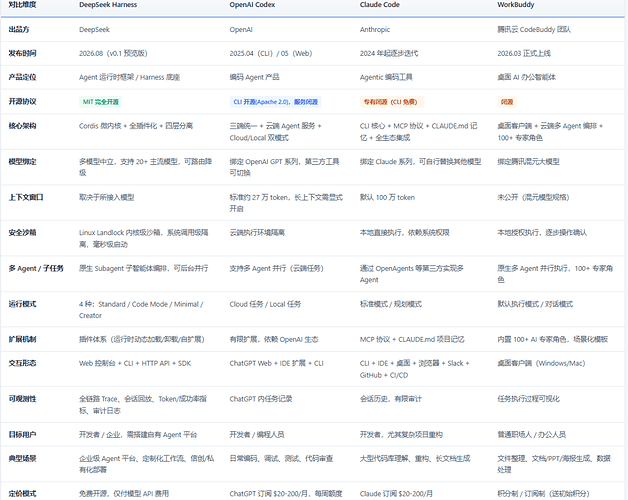Click the 本地直接执行，依赖系统权限 cell
Screen dimensions: 628x500
[405, 232]
